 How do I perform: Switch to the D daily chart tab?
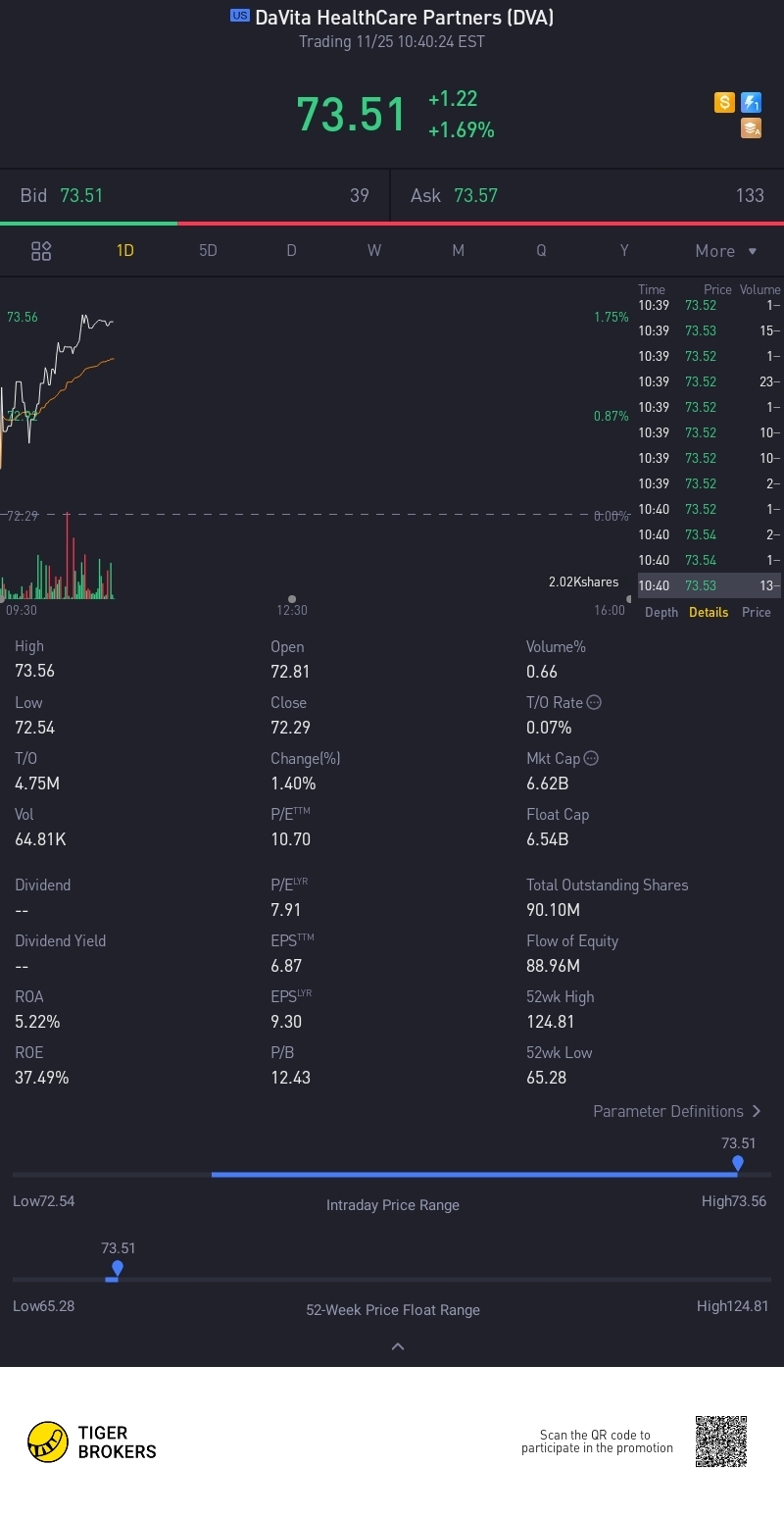(x=291, y=251)
